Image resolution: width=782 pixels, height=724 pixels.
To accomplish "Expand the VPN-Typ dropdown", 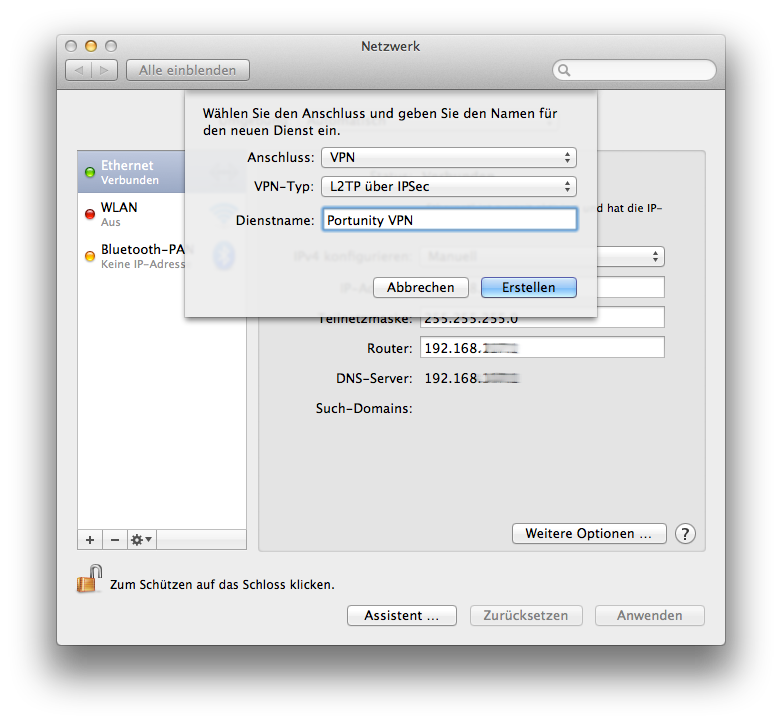I will 448,186.
